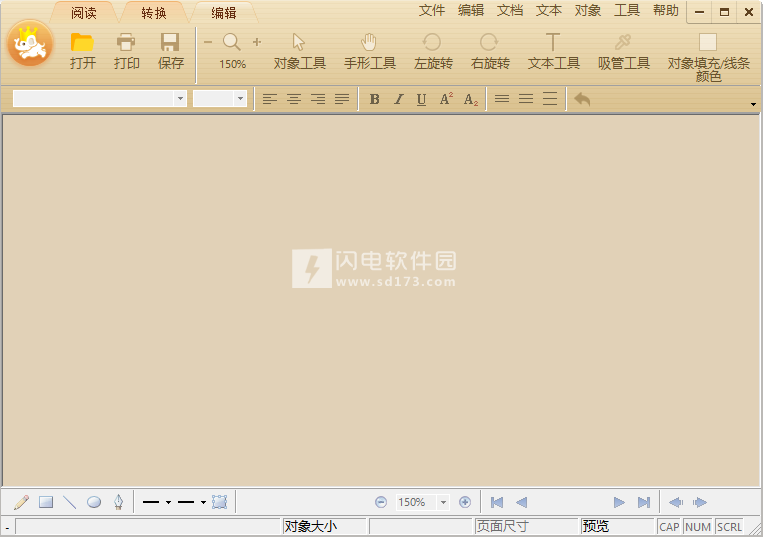
Task: Select the ellipse shape tool
Action: 94,502
